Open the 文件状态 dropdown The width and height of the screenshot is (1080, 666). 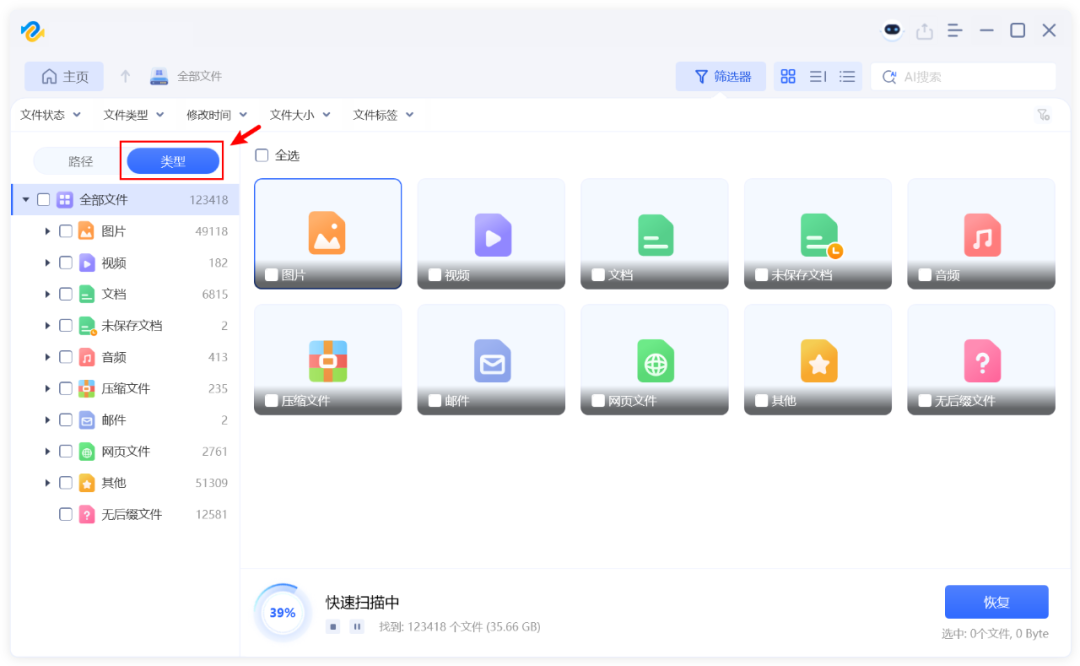(50, 115)
